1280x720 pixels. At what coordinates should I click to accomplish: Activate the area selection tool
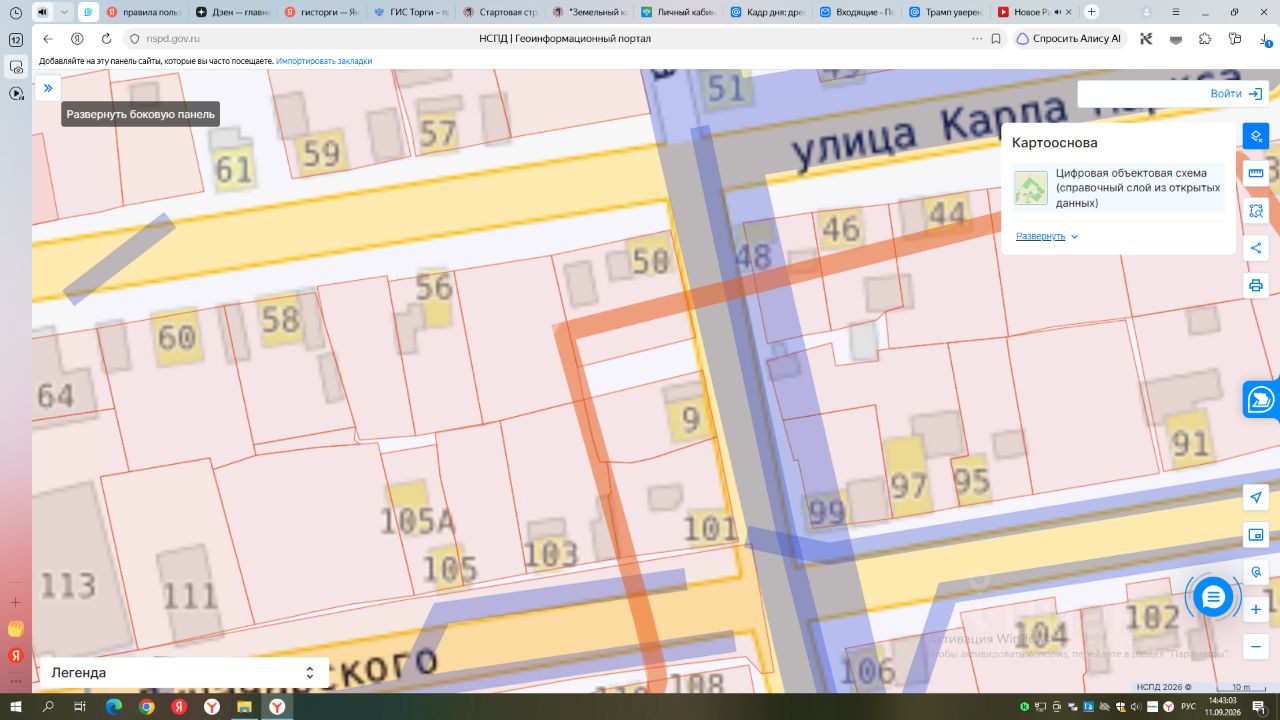1256,211
